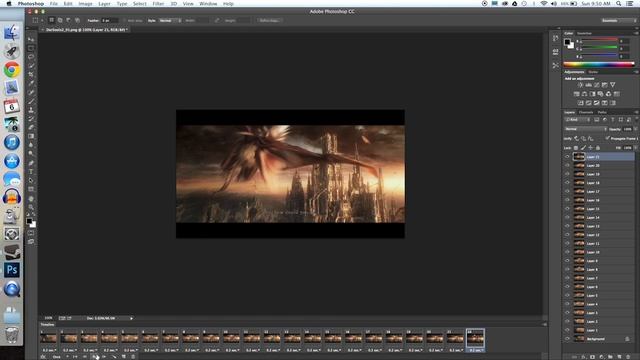This screenshot has width=640, height=360.
Task: Select the Crop tool
Action: click(31, 75)
